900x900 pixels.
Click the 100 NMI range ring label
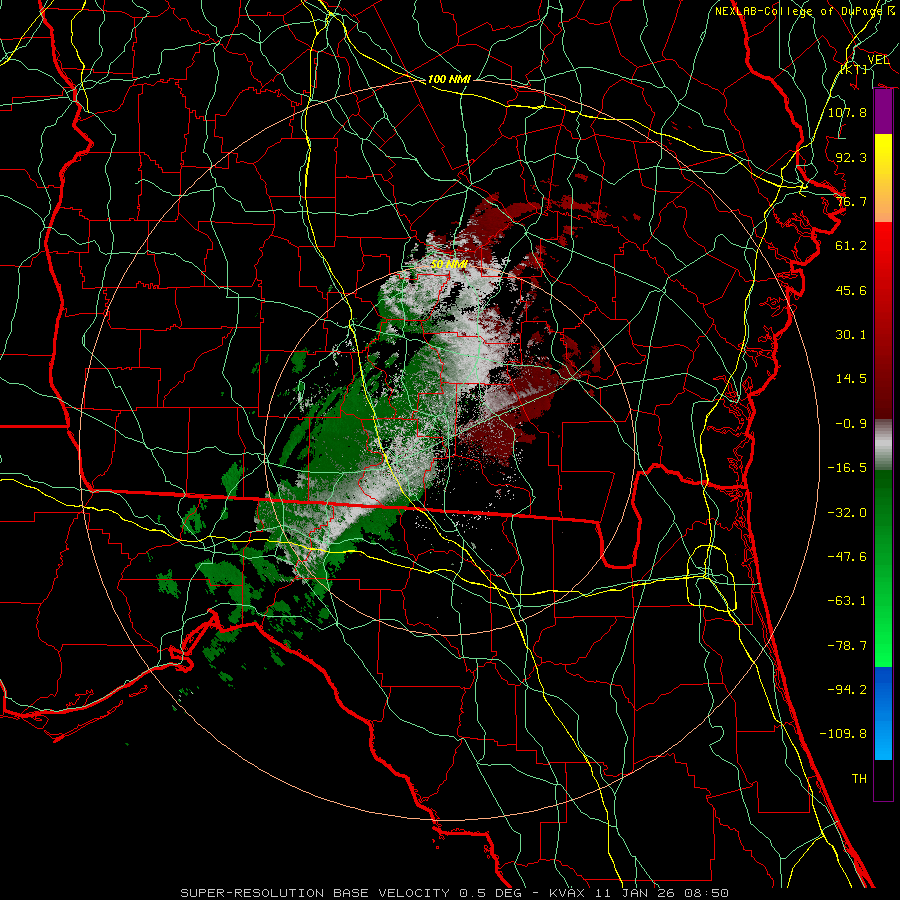pyautogui.click(x=449, y=79)
